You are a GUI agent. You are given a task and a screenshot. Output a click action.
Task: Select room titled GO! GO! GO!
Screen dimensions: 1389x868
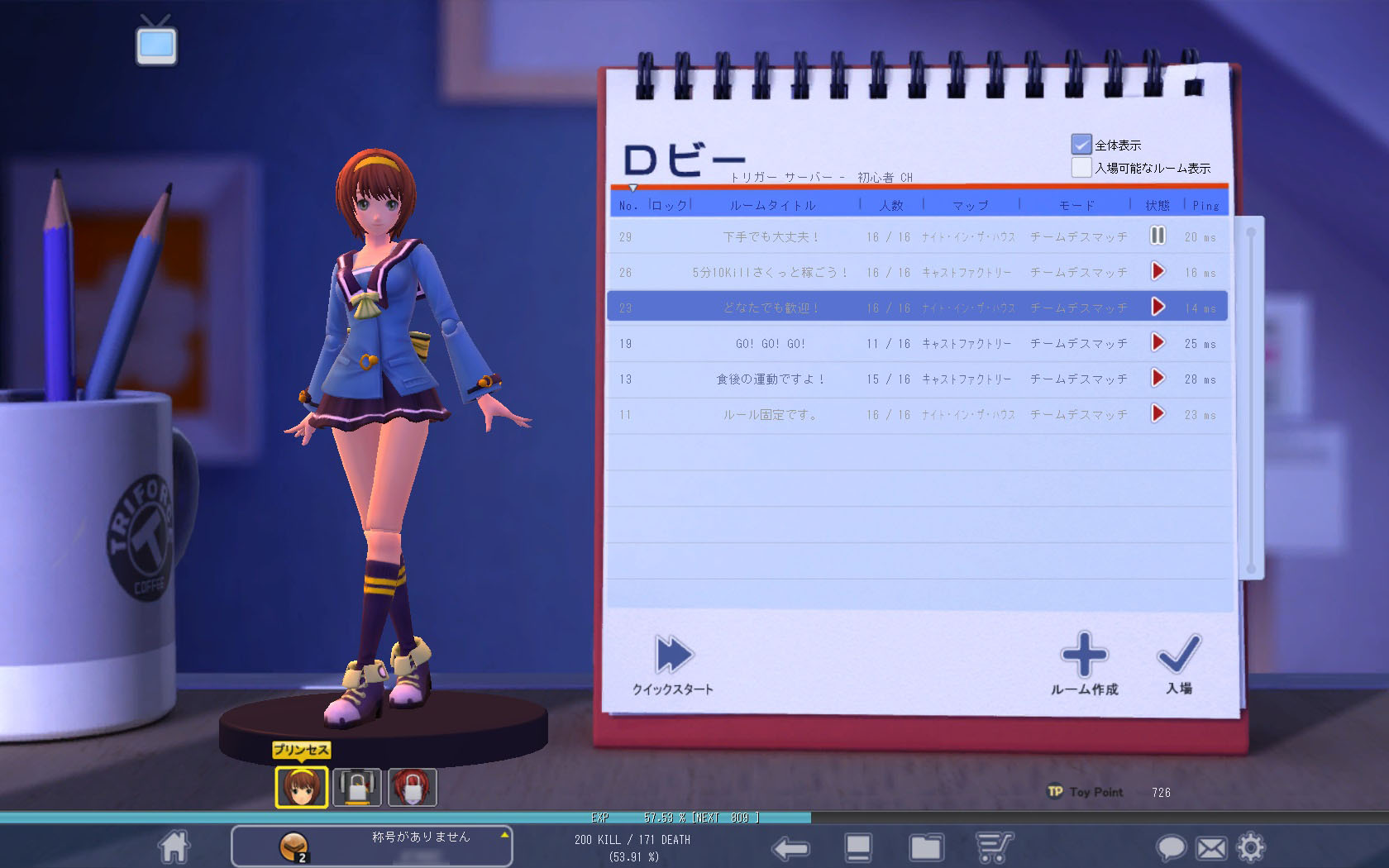917,343
